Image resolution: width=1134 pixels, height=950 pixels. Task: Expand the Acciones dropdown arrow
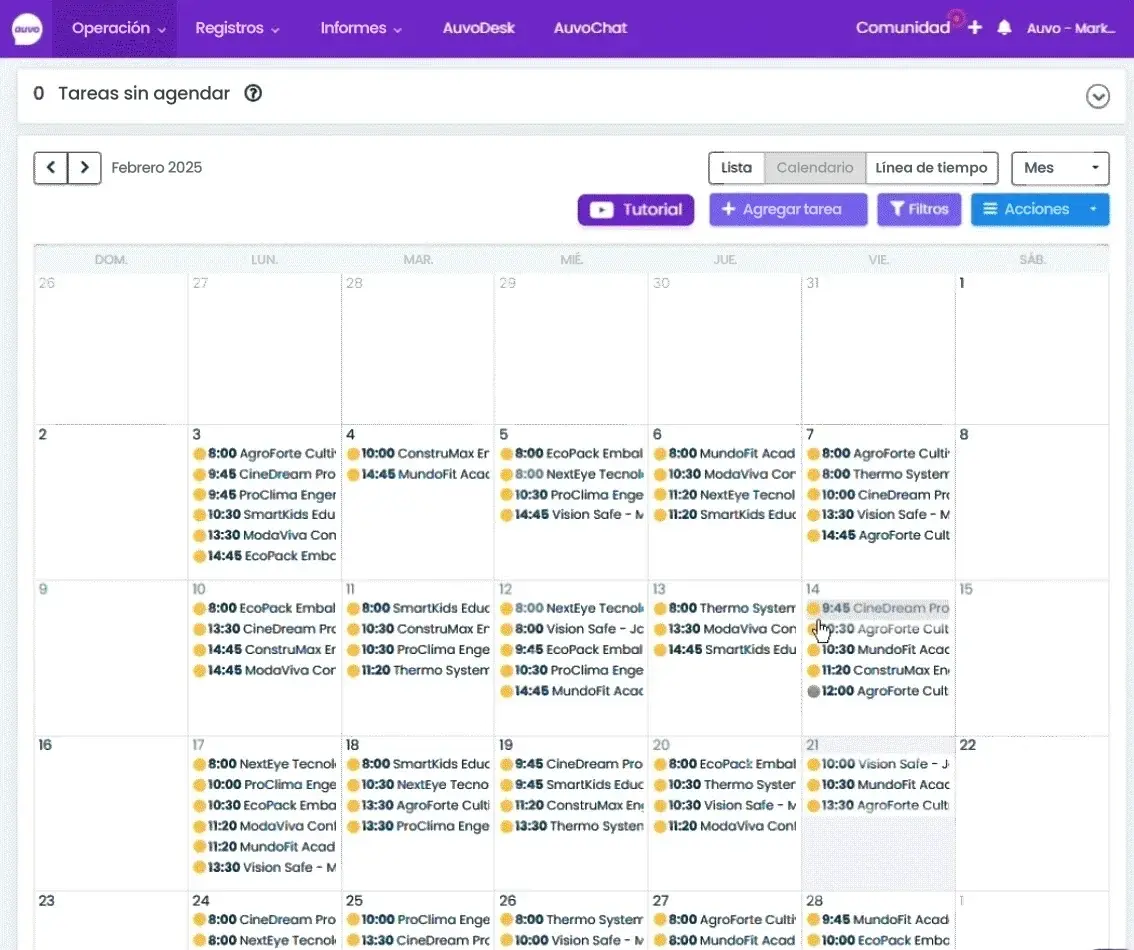point(1094,210)
